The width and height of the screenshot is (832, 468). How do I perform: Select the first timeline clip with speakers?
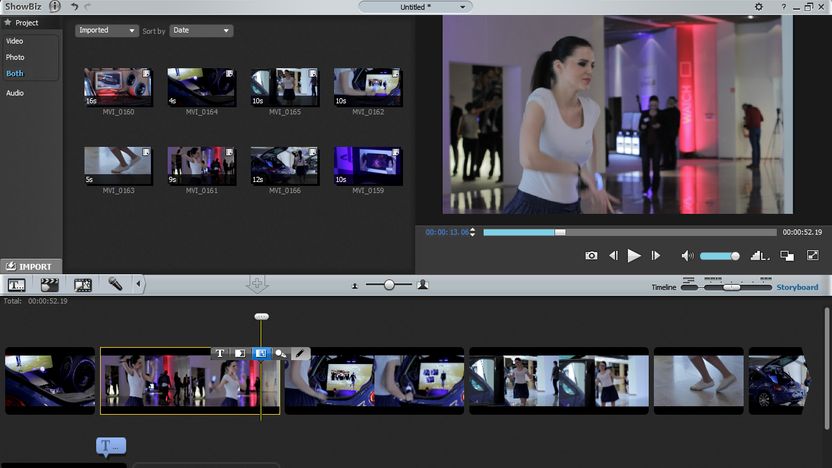(x=50, y=380)
